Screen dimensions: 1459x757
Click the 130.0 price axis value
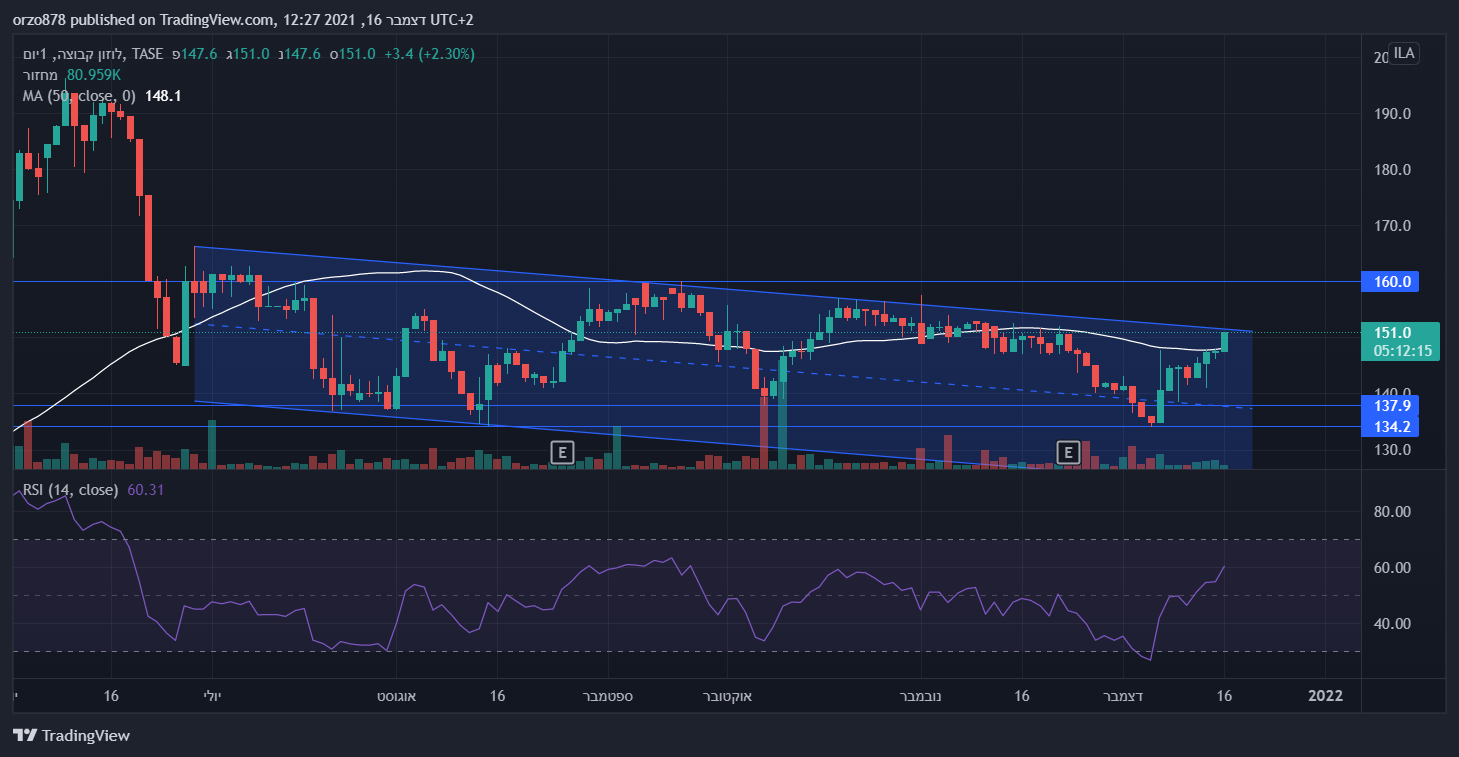coord(1392,450)
